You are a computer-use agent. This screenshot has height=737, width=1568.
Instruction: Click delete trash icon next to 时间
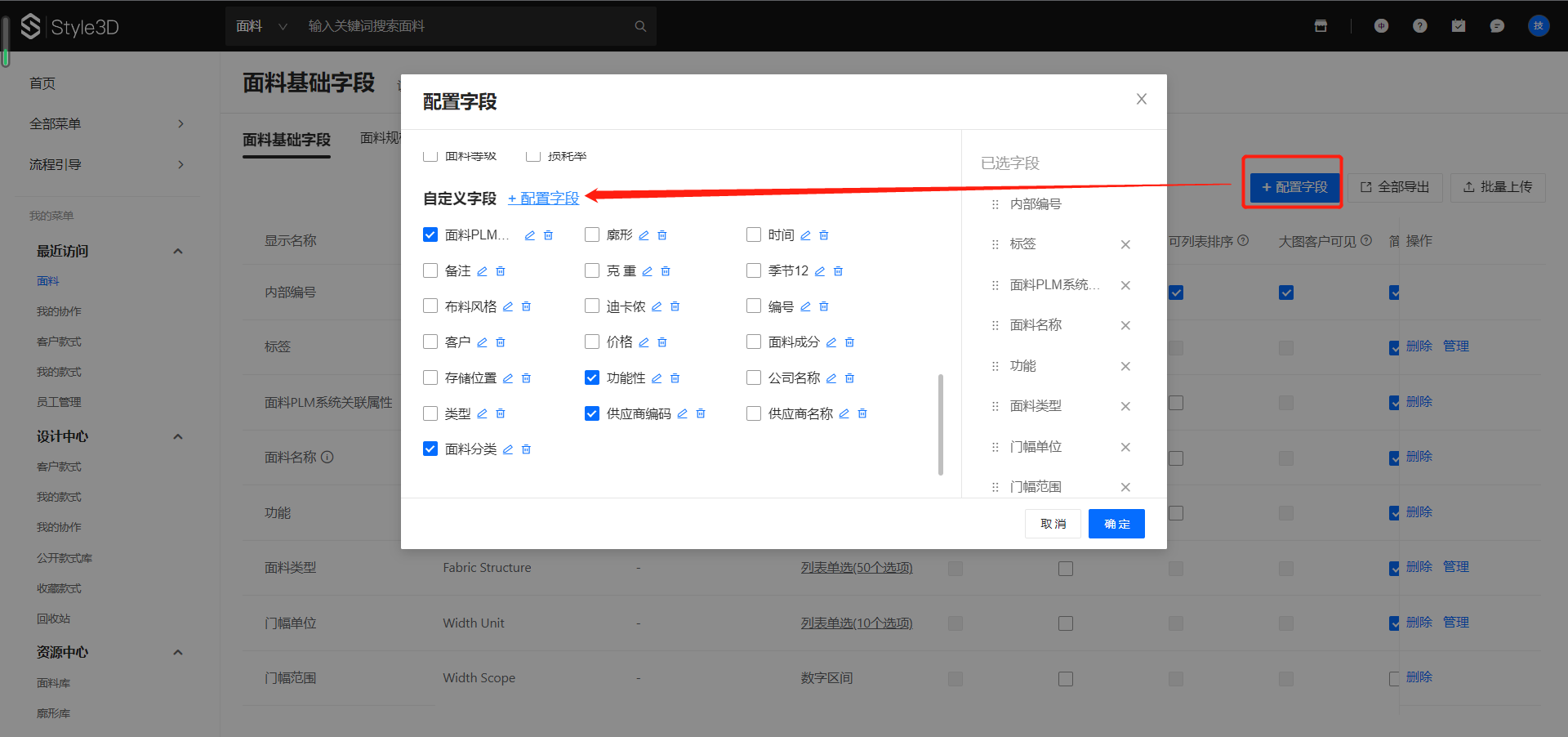tap(824, 235)
